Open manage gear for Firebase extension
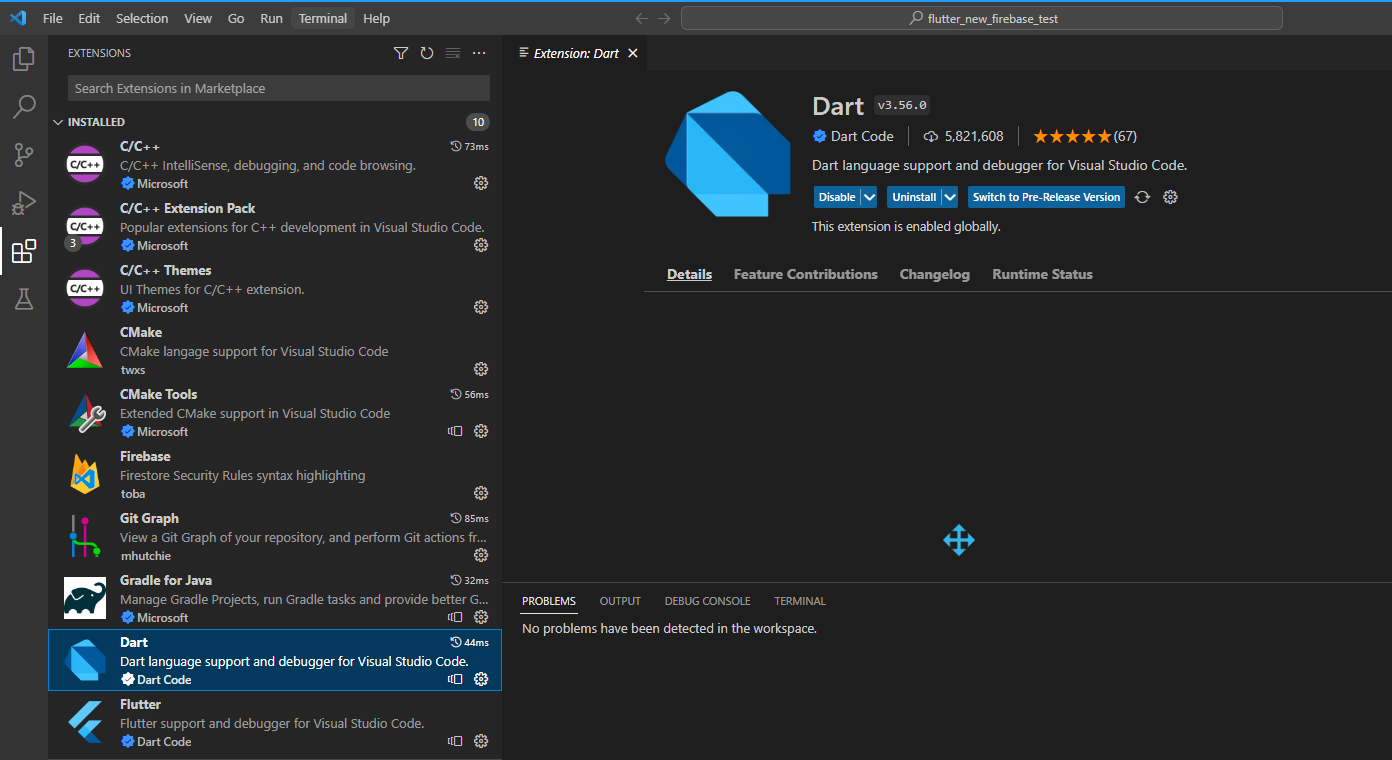Screen dimensions: 1392x760 click(x=481, y=493)
